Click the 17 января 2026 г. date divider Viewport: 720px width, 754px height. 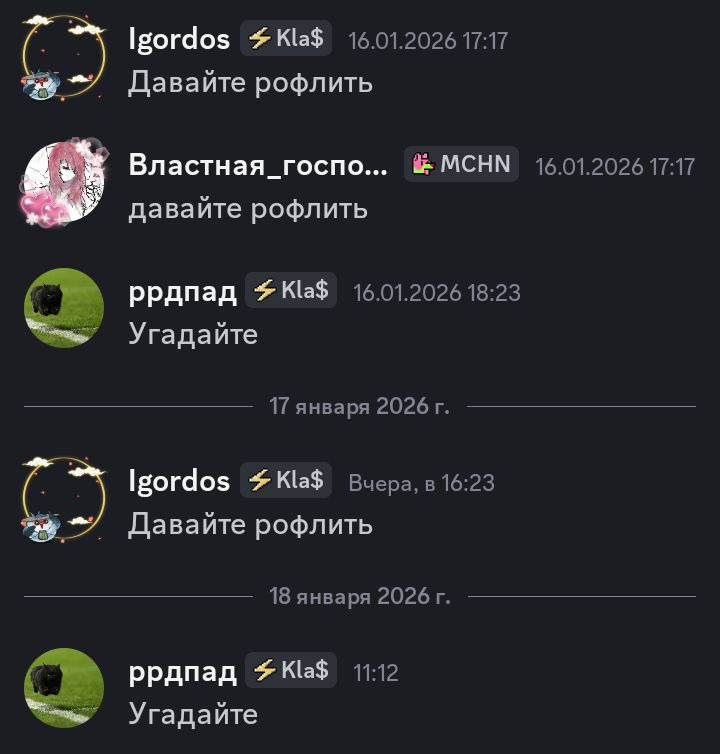pos(360,406)
